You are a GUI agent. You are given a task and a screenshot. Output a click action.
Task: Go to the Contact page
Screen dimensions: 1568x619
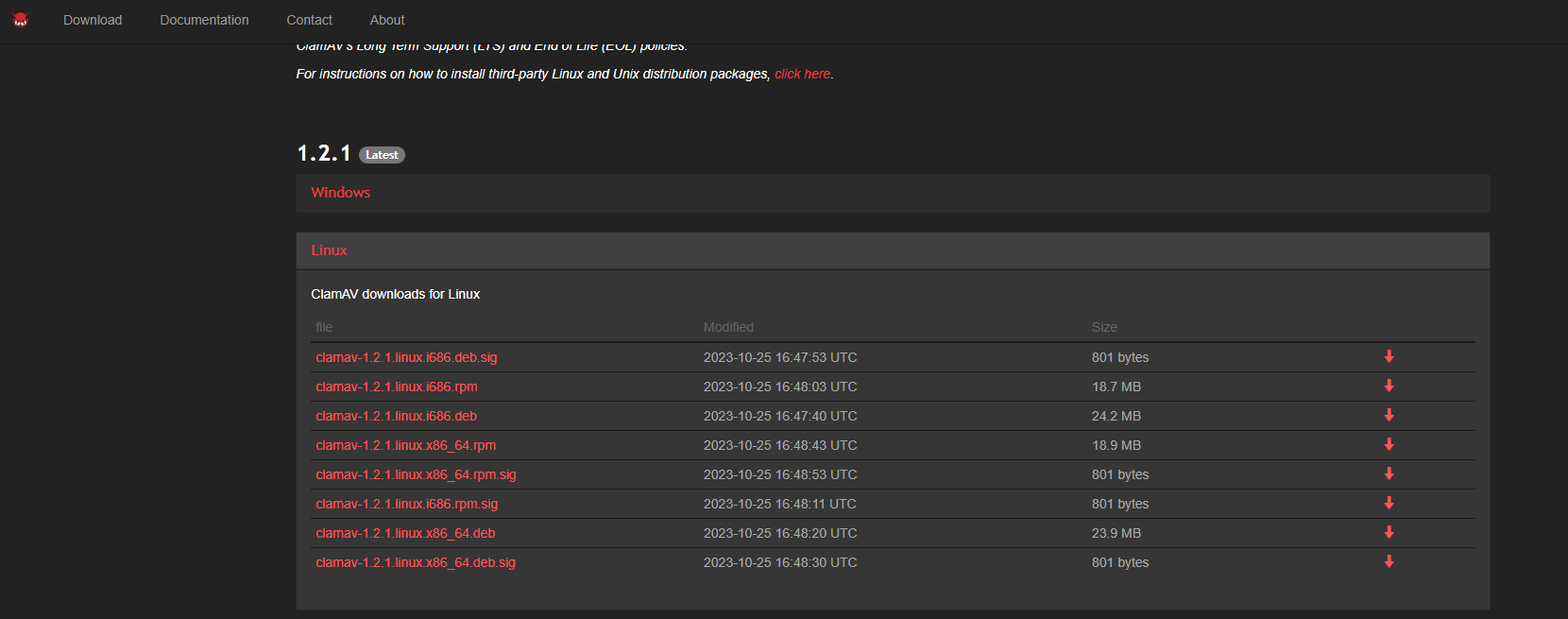point(310,20)
